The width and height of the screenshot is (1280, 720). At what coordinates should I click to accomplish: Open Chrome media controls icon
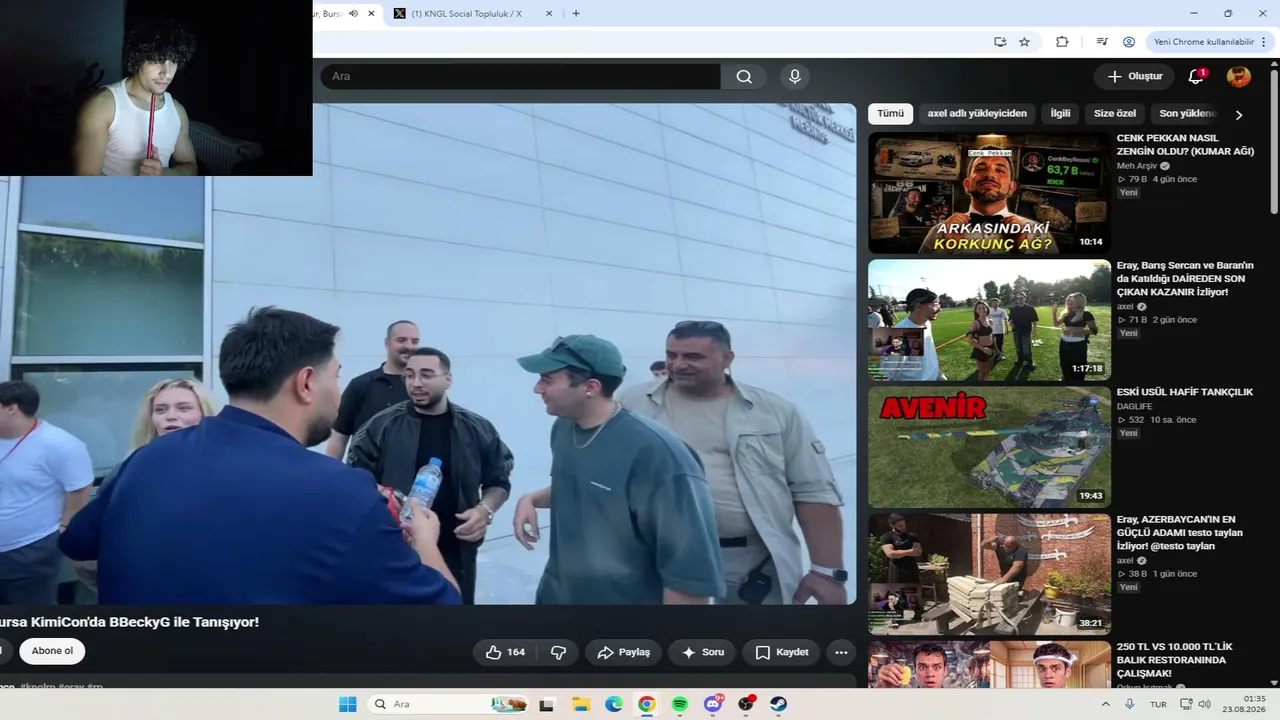[x=1102, y=42]
